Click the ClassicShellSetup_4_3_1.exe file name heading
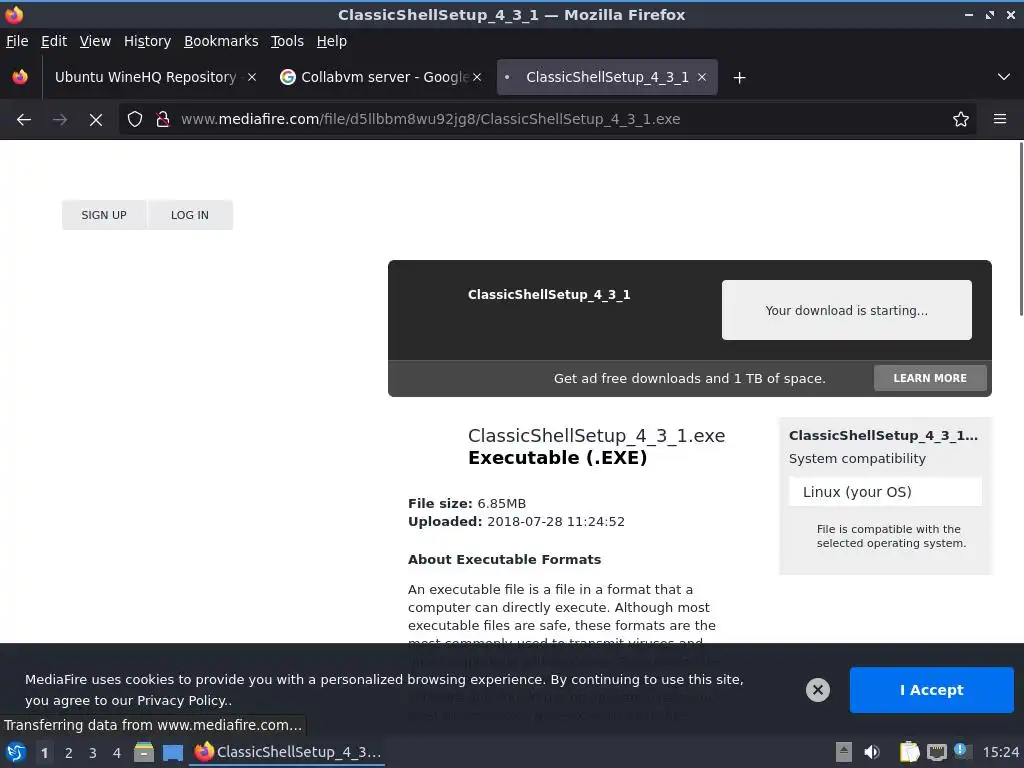 [596, 436]
